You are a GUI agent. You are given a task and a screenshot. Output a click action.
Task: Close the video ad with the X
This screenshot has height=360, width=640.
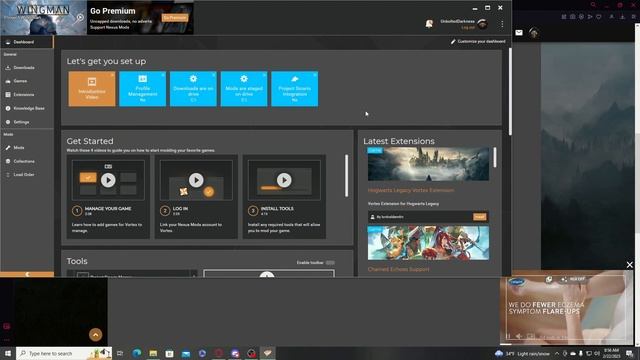pyautogui.click(x=630, y=265)
